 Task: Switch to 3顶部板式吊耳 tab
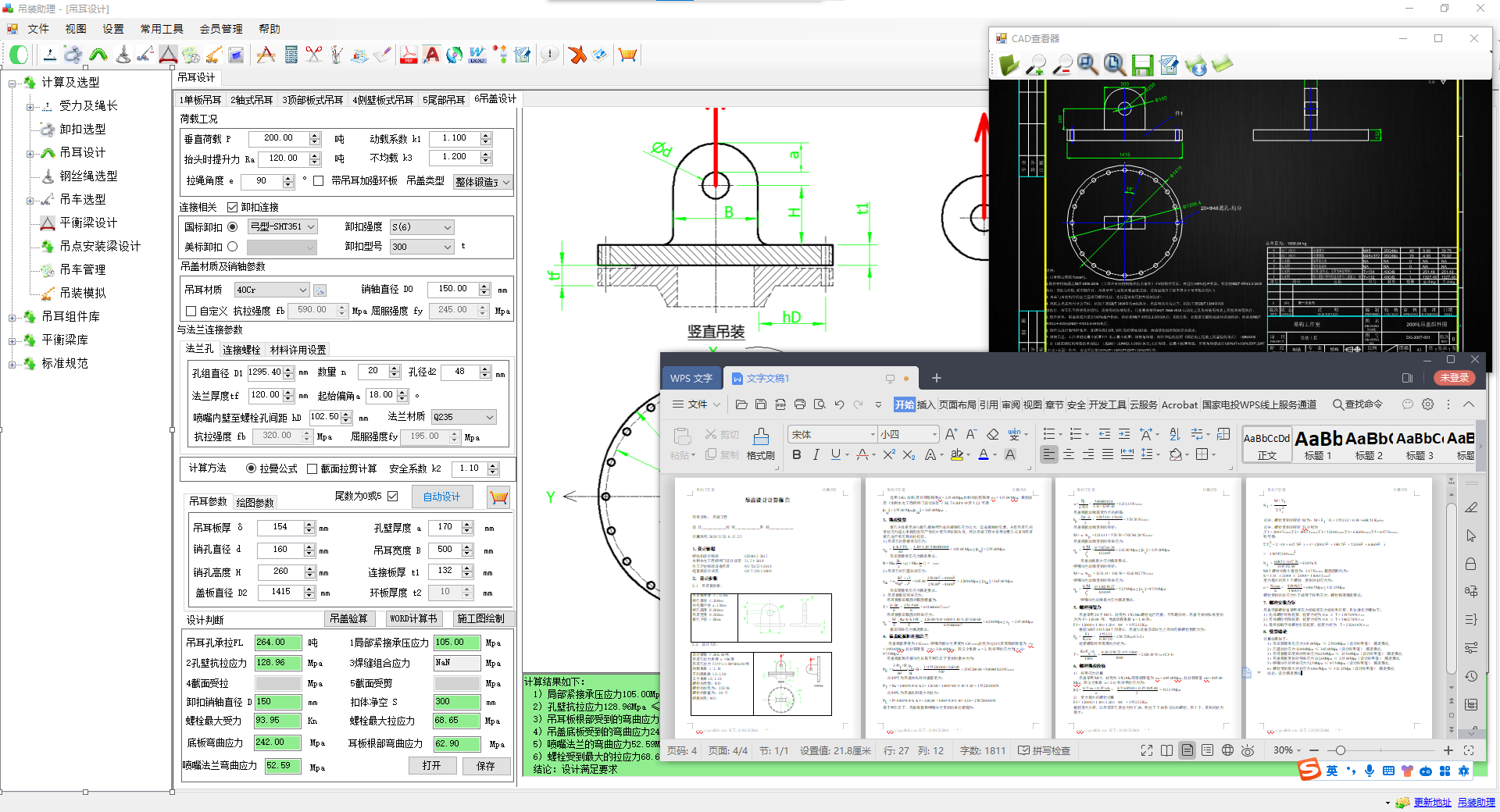(312, 100)
